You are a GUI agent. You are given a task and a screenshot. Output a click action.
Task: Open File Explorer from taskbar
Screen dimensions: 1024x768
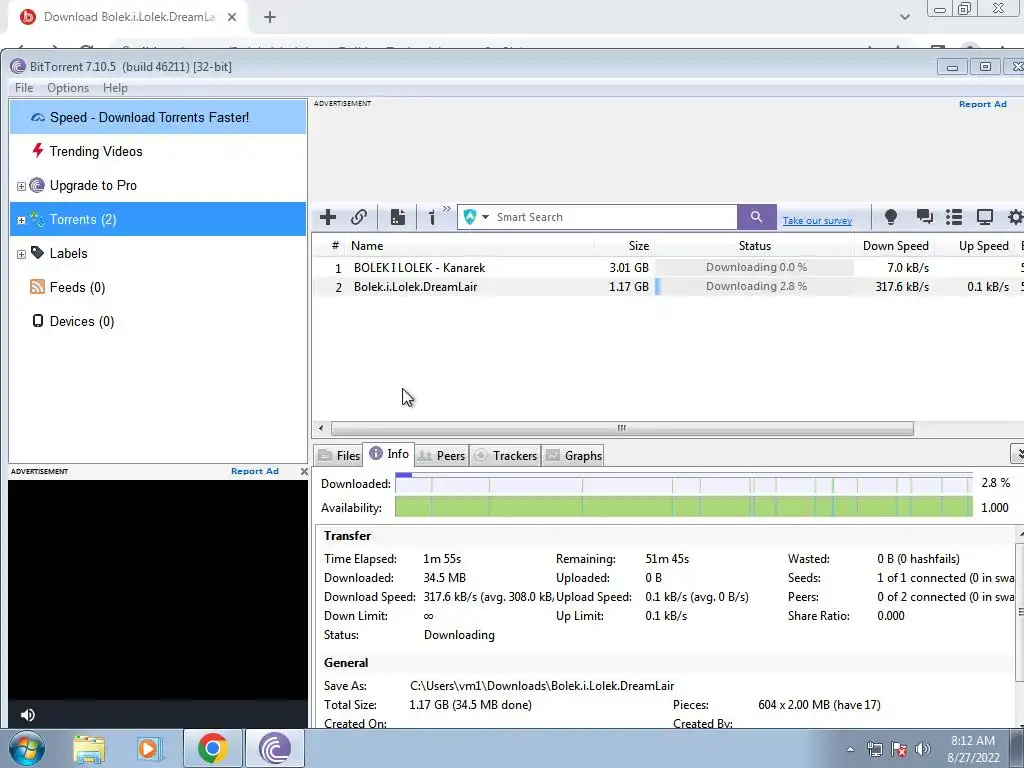(x=89, y=748)
